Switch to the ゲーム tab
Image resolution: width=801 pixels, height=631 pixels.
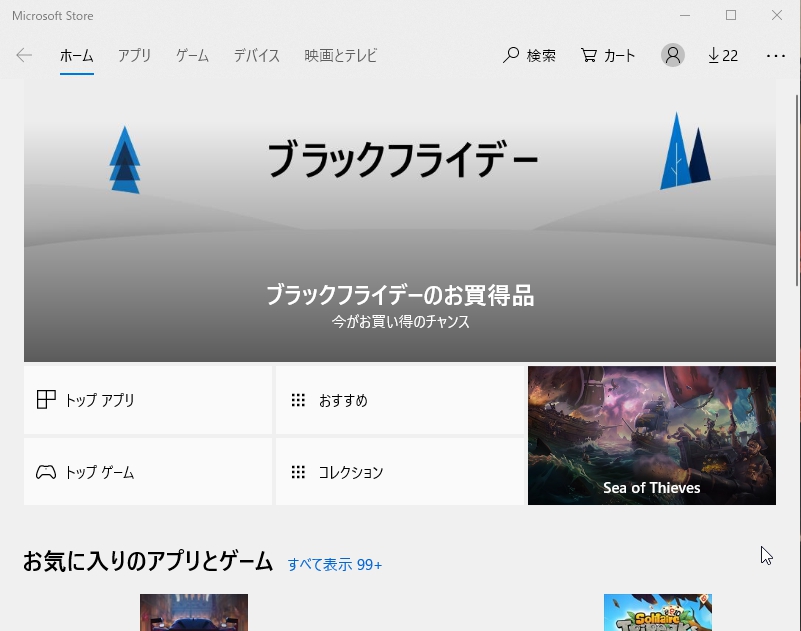tap(193, 56)
